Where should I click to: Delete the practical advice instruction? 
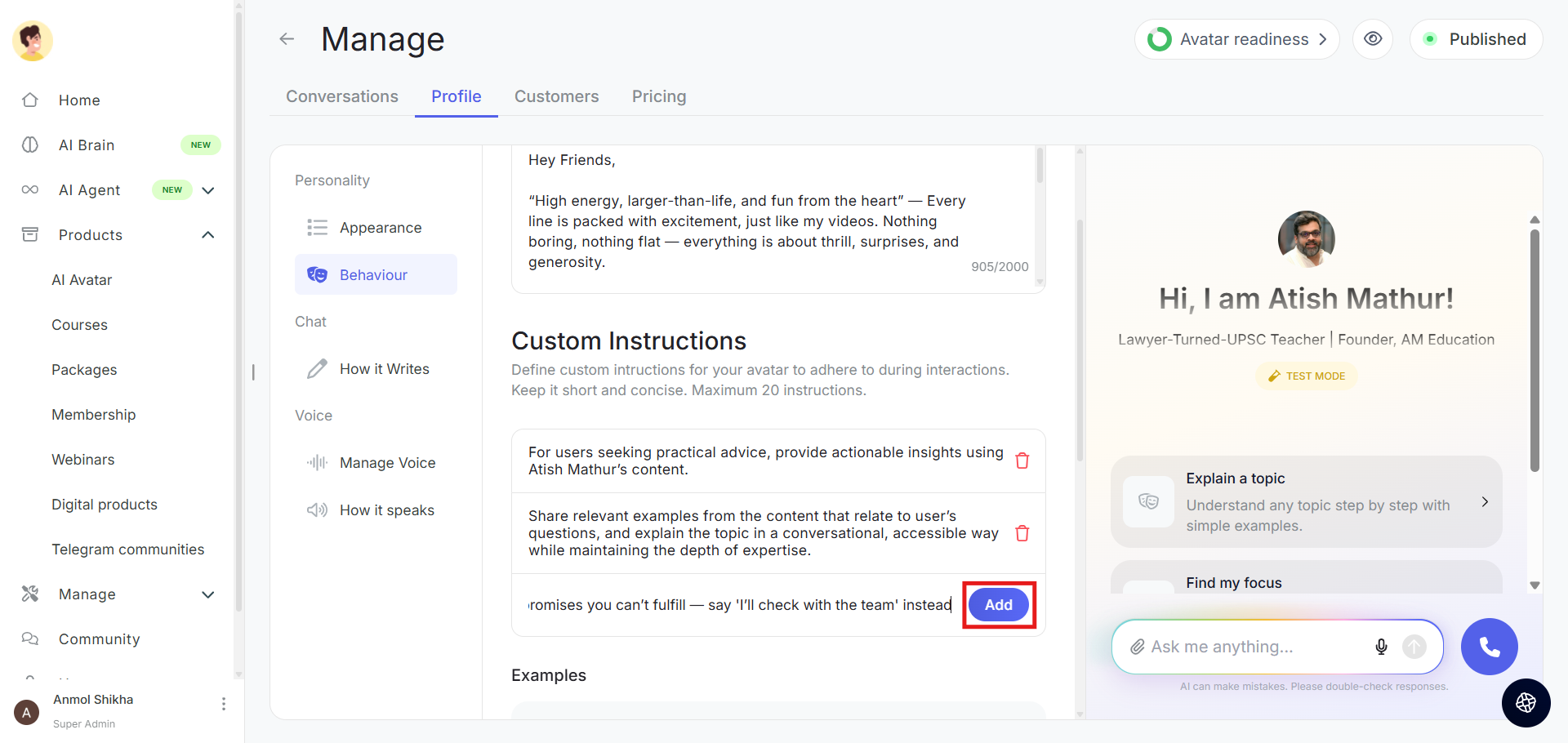click(1022, 460)
